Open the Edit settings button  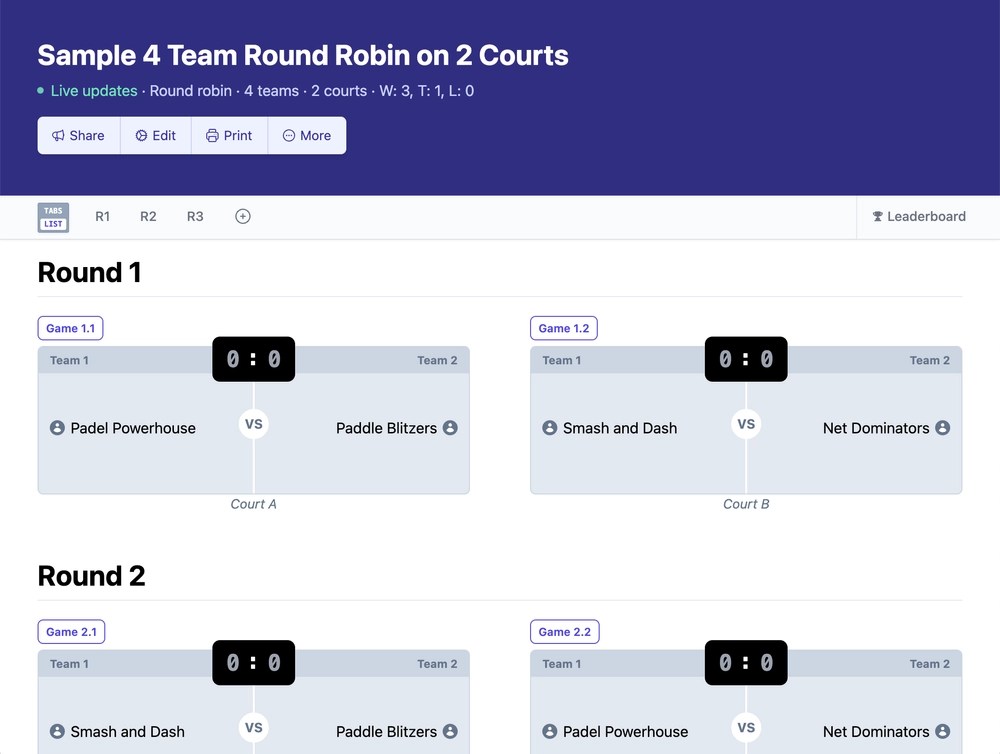(x=156, y=135)
